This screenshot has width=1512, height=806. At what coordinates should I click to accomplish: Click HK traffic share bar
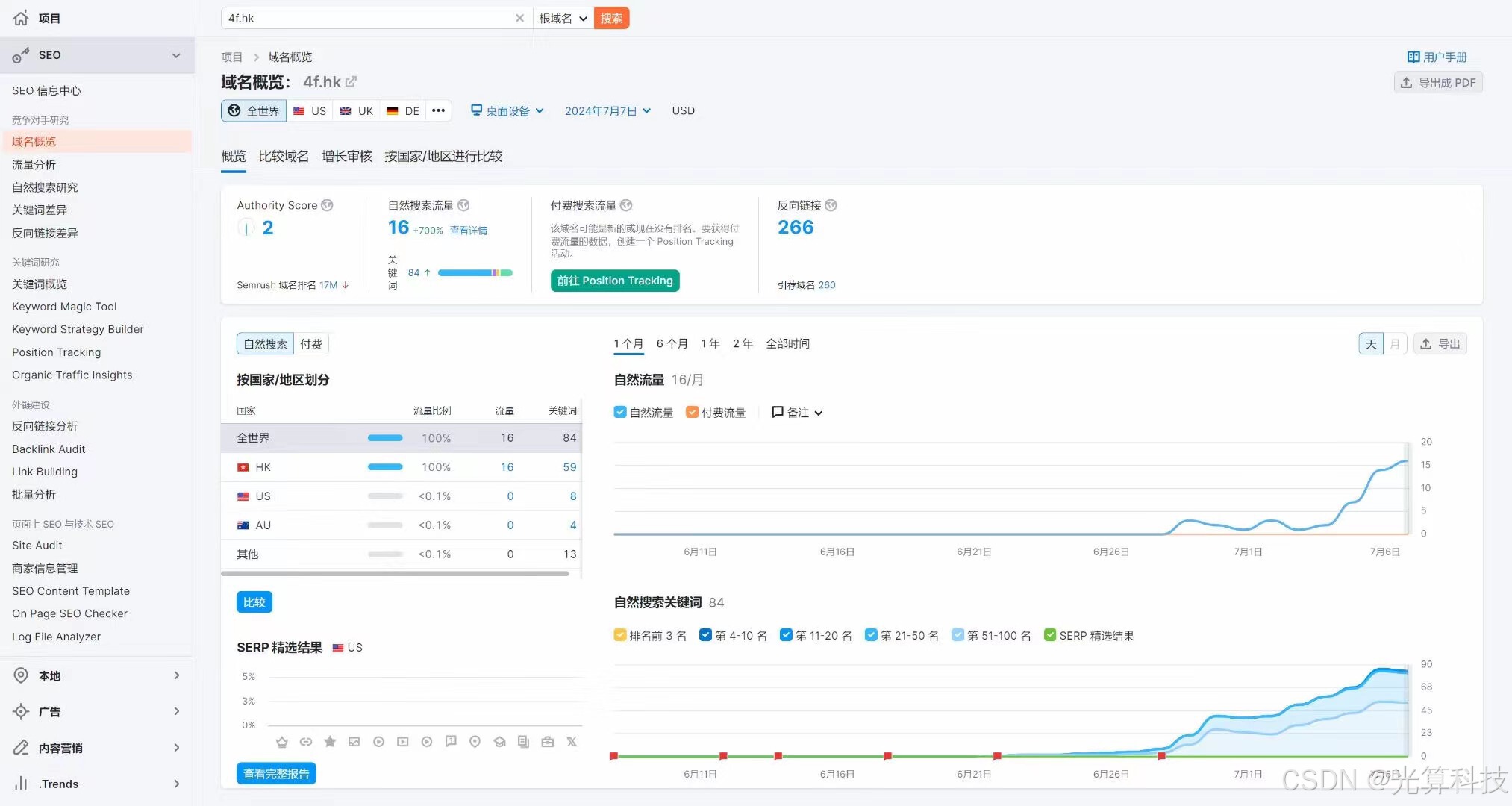pos(385,467)
